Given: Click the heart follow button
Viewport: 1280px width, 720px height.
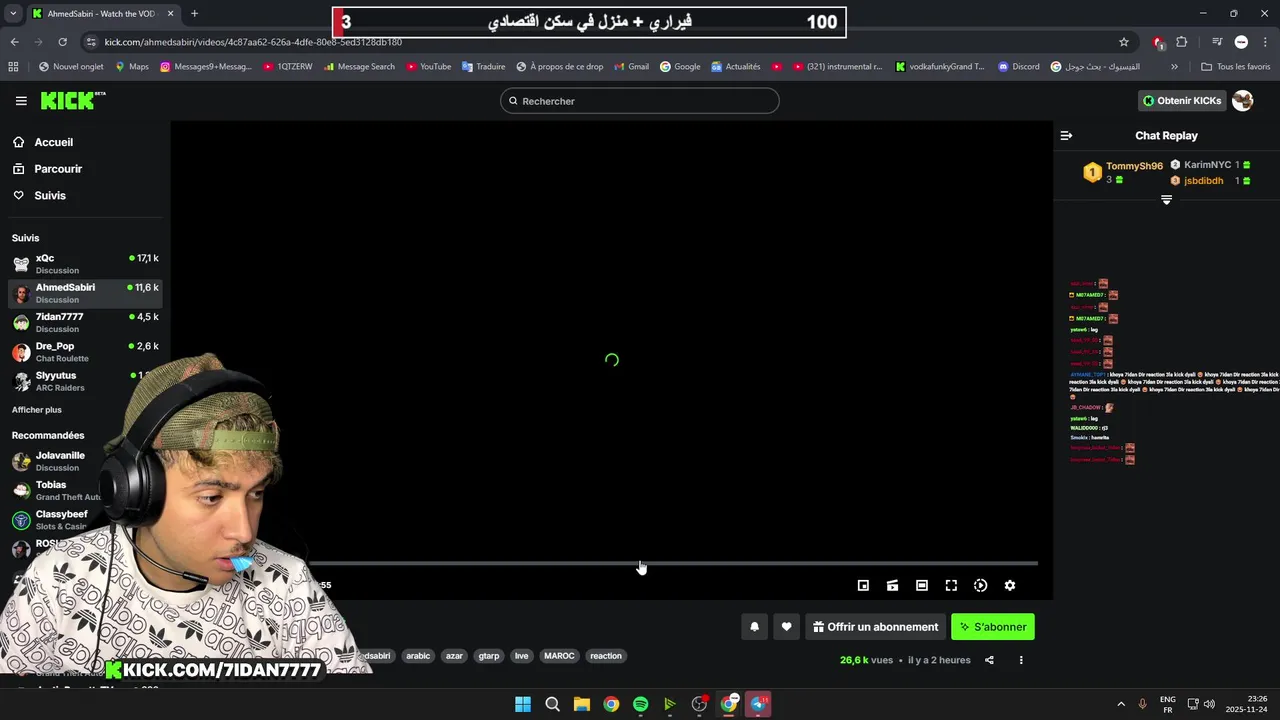Looking at the screenshot, I should [x=786, y=627].
